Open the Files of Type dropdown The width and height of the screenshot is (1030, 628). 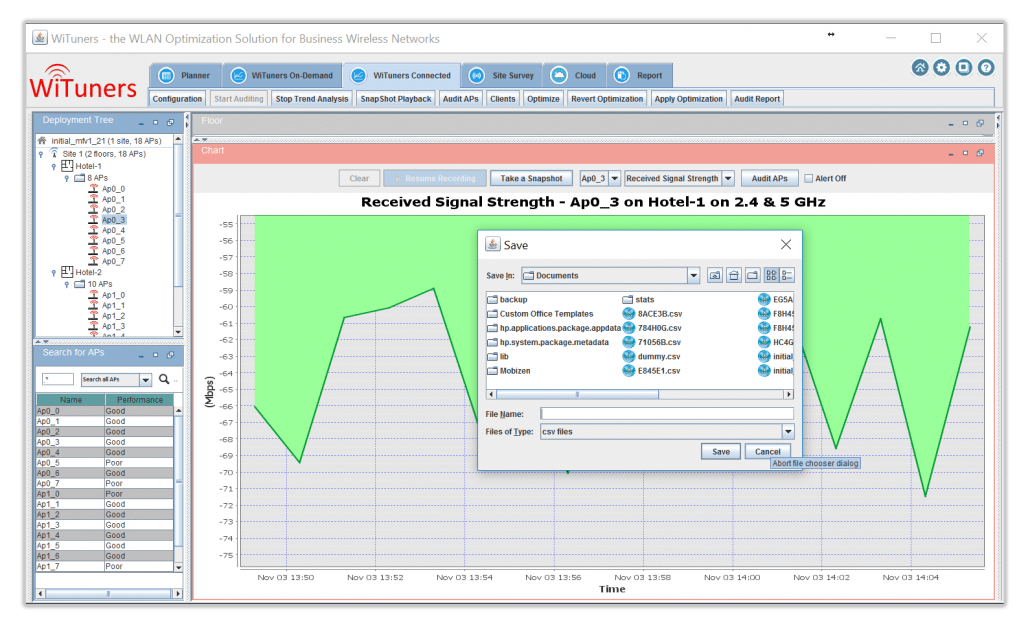pos(788,432)
